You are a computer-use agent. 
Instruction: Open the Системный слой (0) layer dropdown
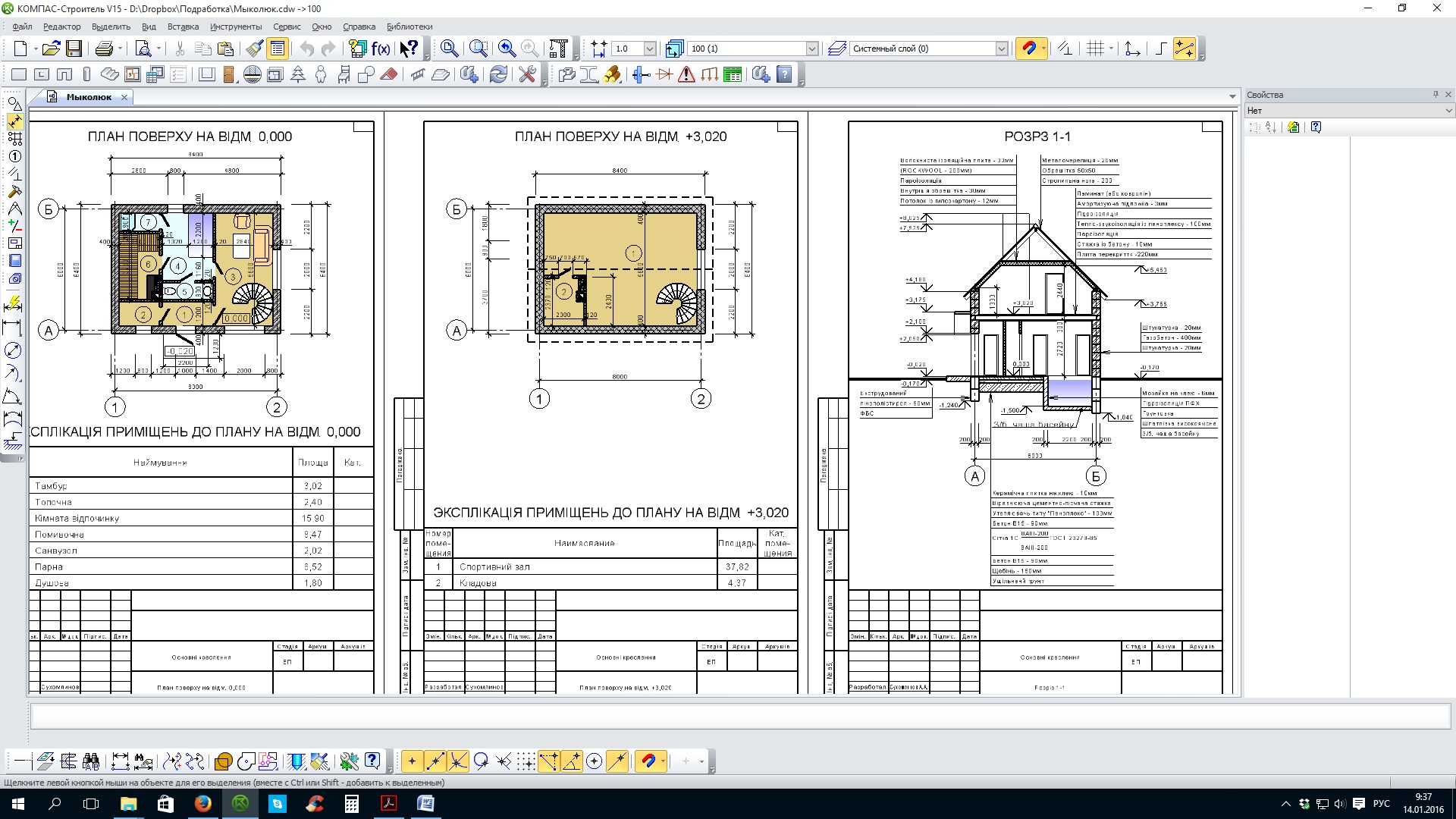[1001, 49]
